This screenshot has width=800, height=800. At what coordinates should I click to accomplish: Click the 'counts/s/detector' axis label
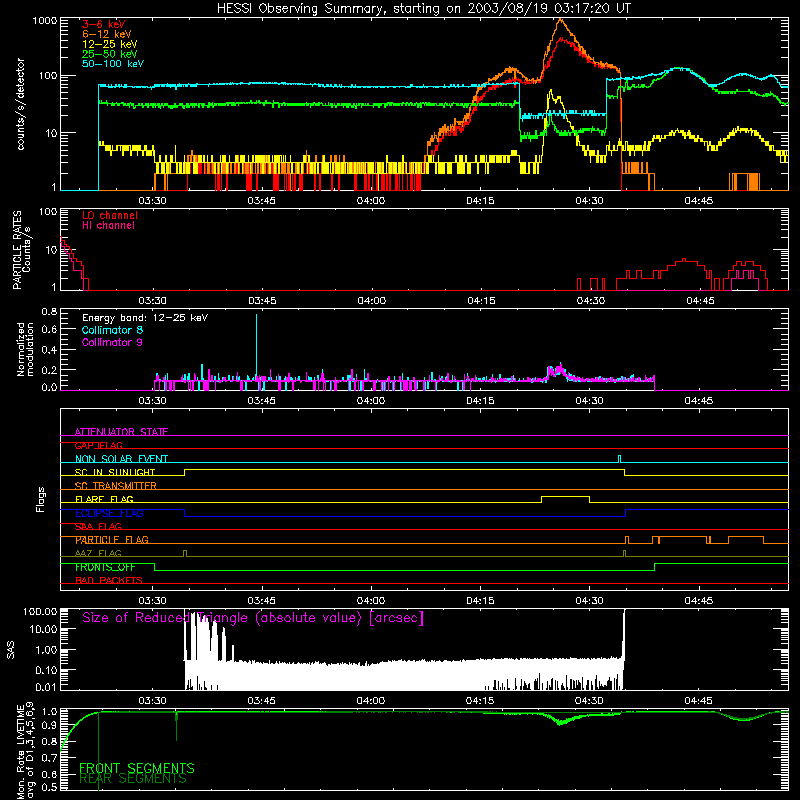20,104
